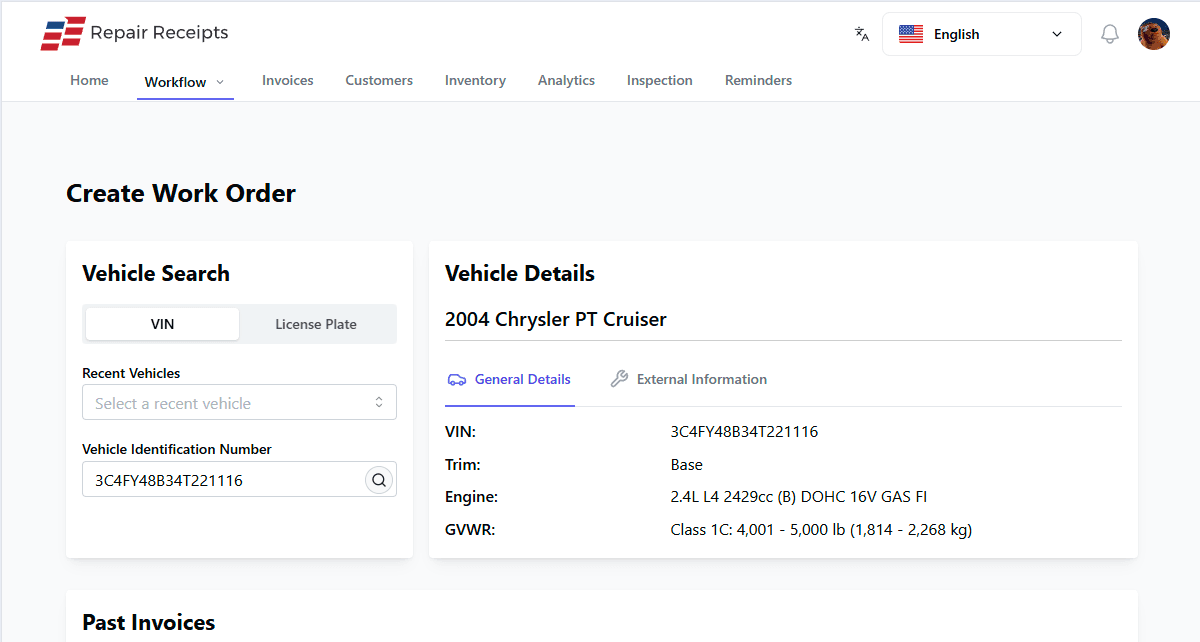Click the 2004 Chrysler PT Cruiser title

pos(556,320)
